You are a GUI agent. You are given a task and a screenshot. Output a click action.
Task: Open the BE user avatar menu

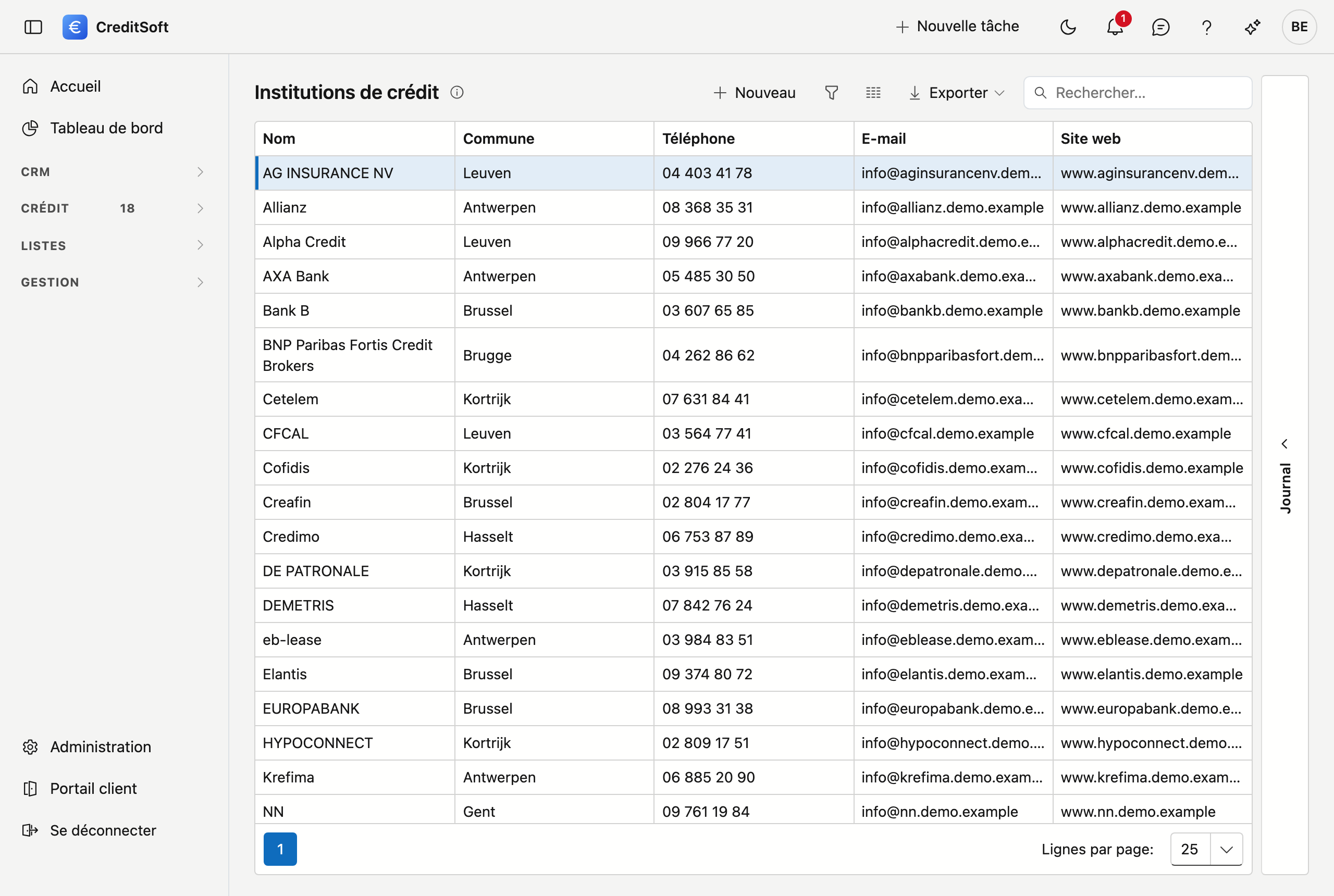point(1299,27)
